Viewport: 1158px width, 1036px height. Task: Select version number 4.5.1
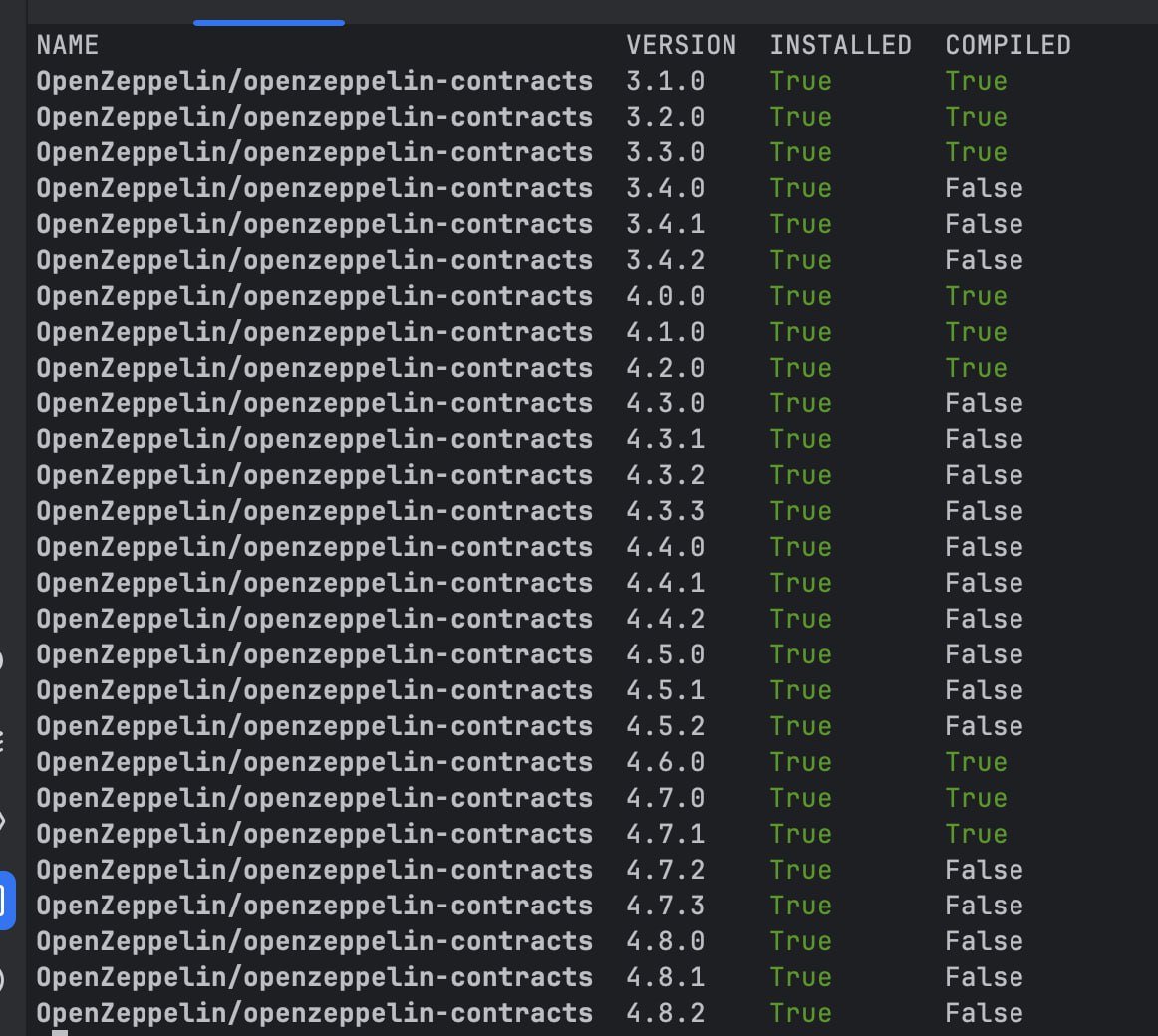(665, 690)
